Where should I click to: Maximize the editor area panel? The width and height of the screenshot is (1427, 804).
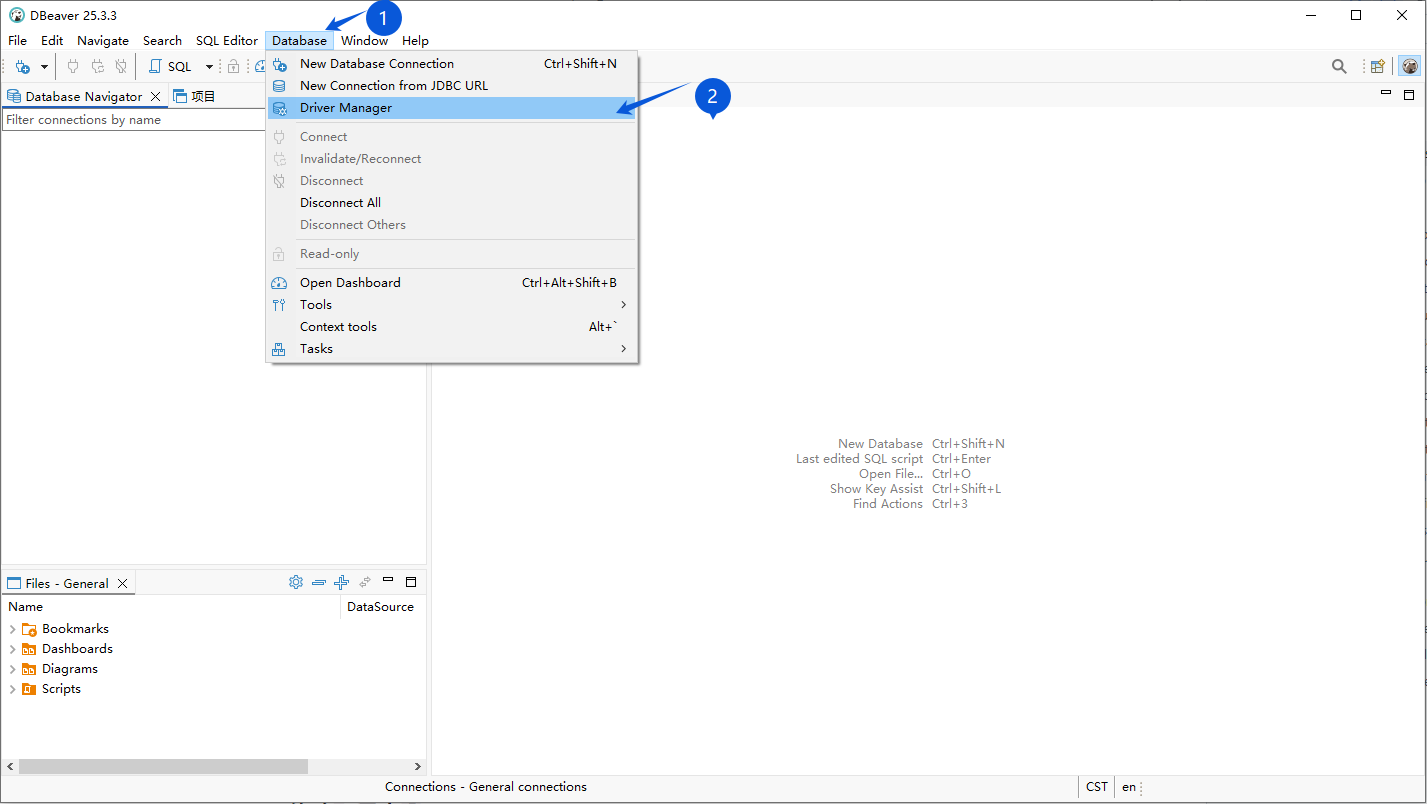(1409, 94)
